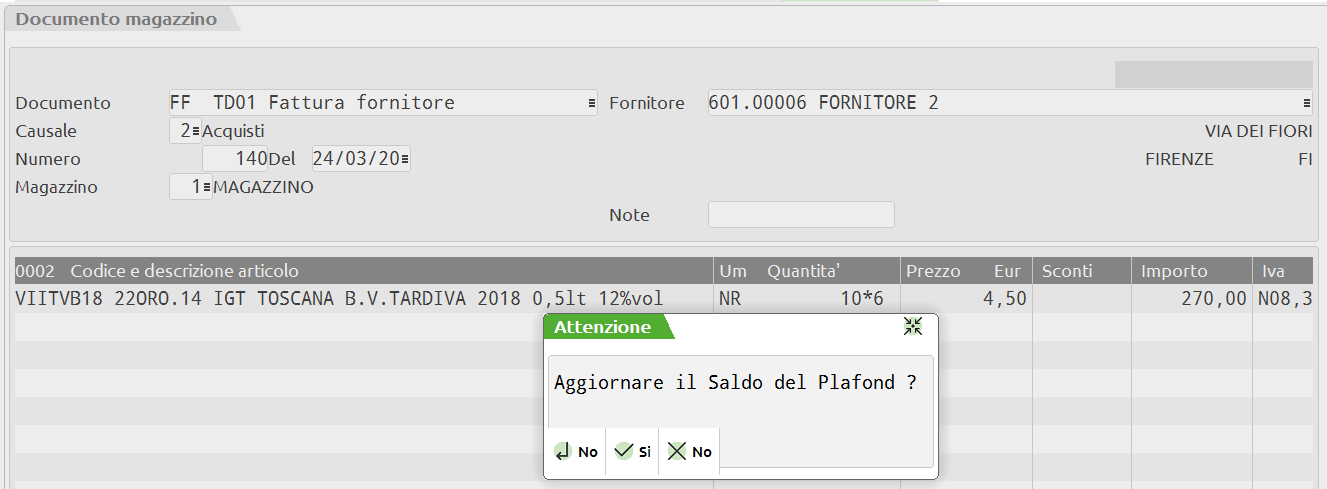
Task: Click the Prezzo cell showing 4,50
Action: [966, 299]
